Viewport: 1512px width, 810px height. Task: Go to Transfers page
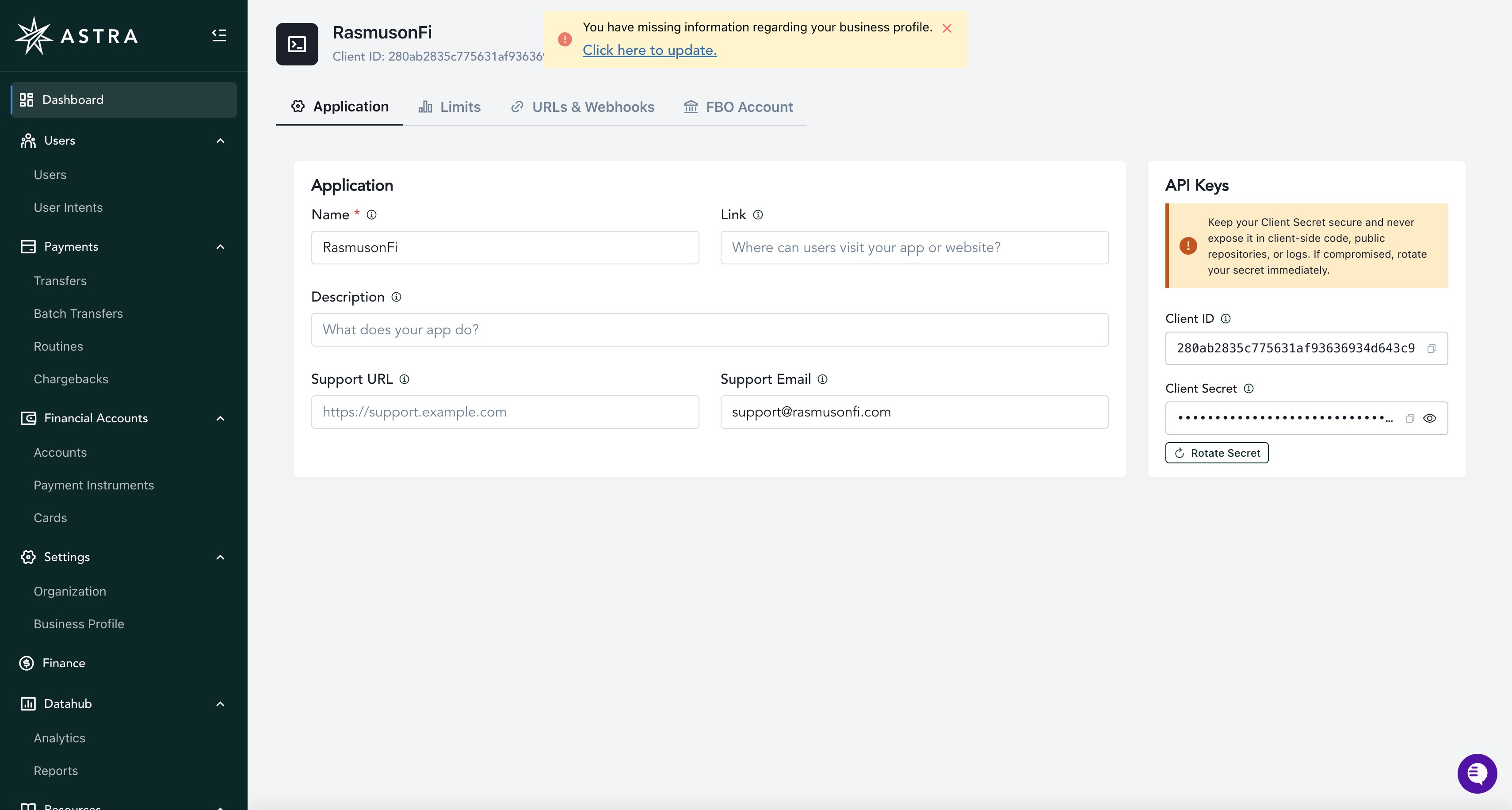pyautogui.click(x=60, y=281)
